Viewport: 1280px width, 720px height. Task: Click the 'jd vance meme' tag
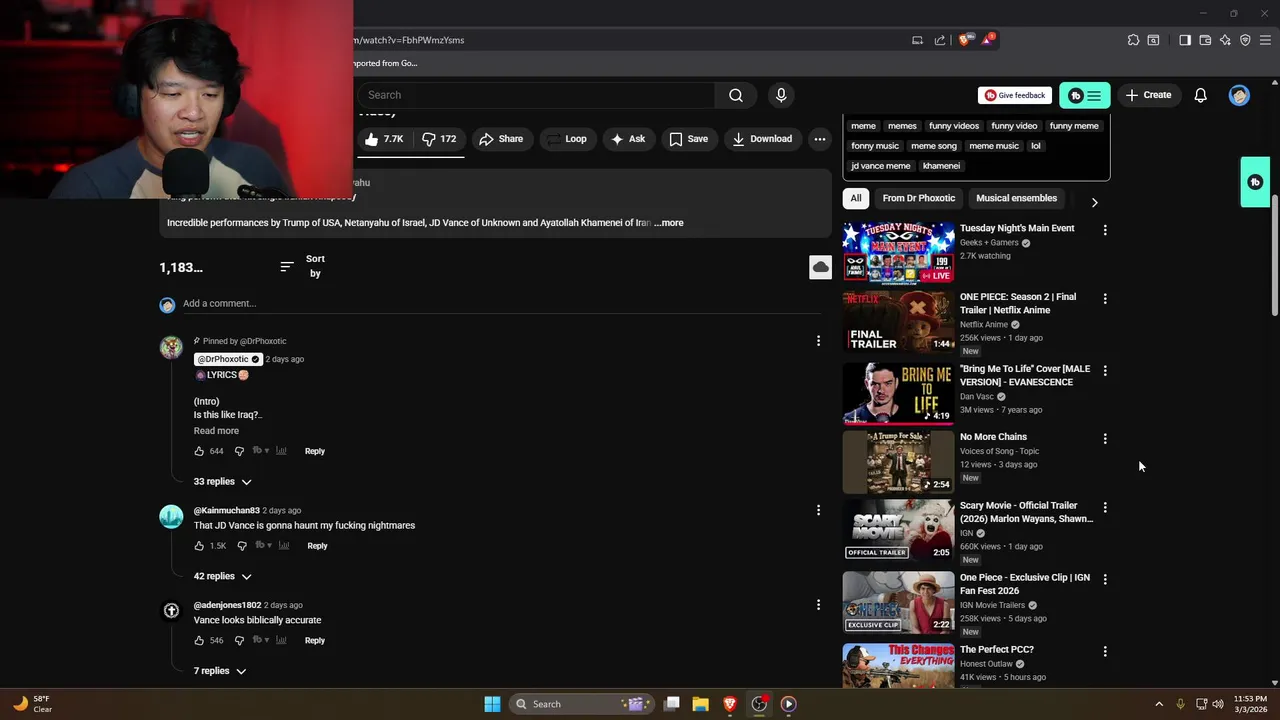point(881,166)
